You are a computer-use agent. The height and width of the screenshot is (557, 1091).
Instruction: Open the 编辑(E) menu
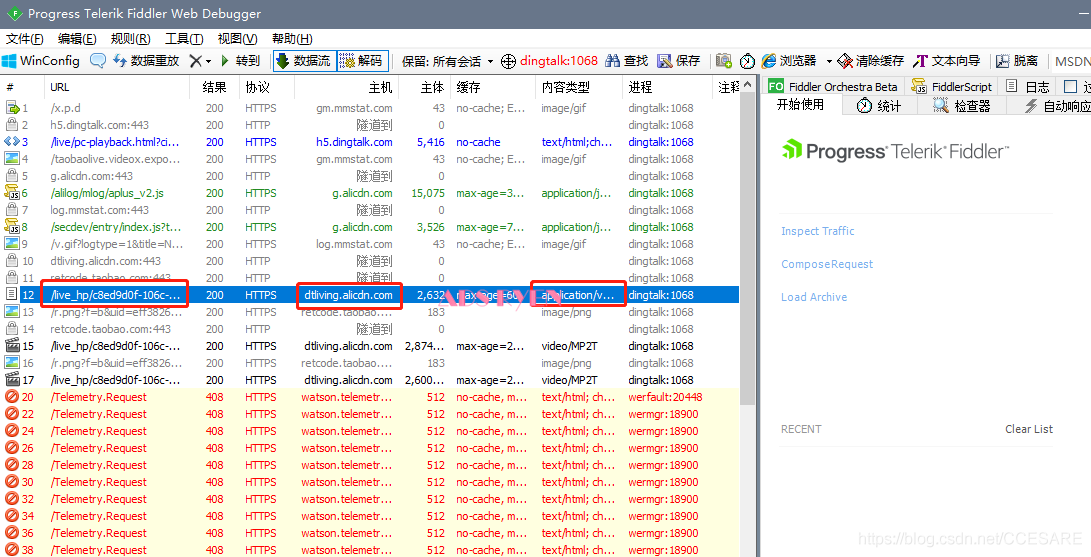pyautogui.click(x=77, y=39)
